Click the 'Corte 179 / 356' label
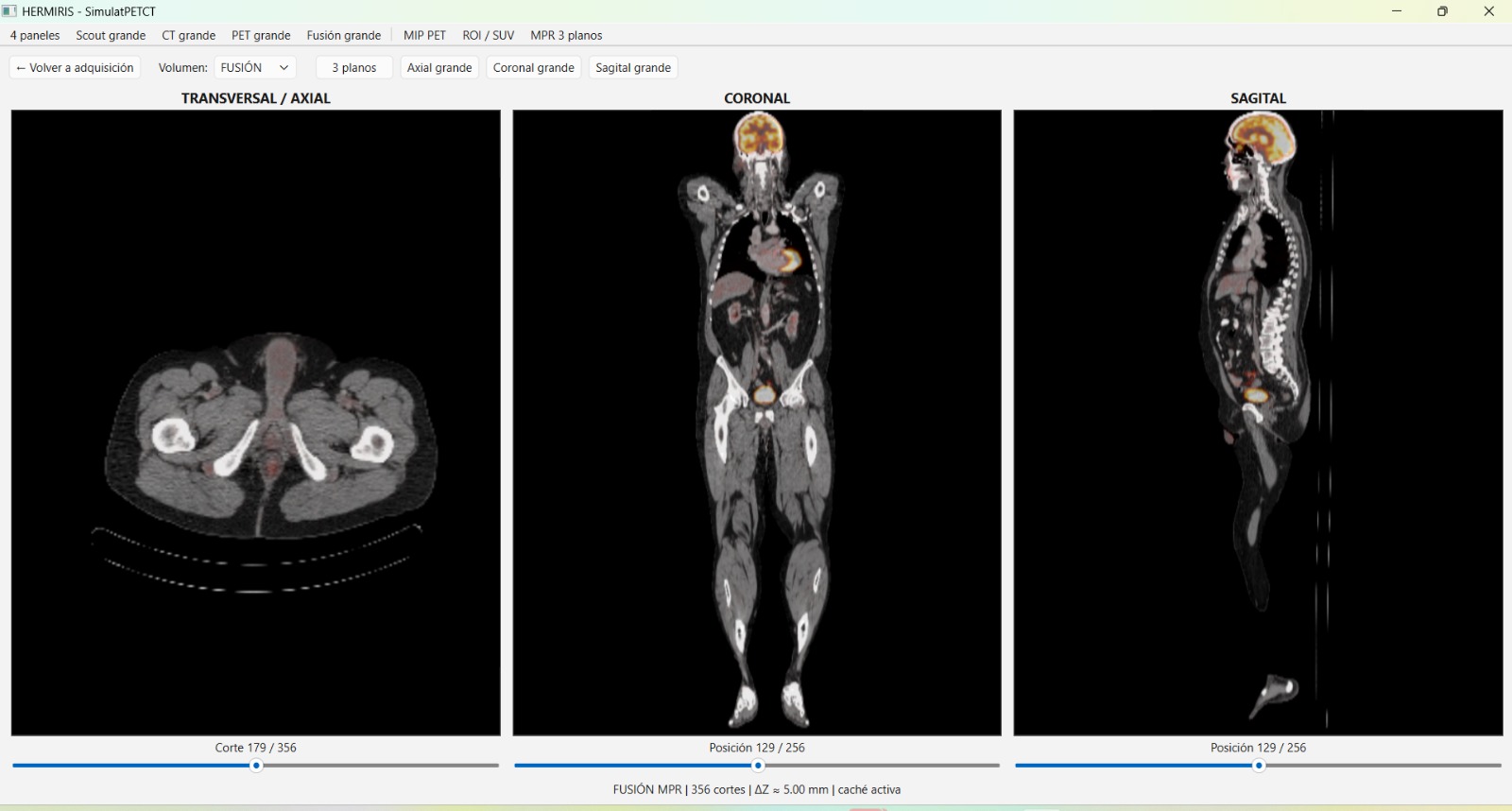The width and height of the screenshot is (1512, 811). click(256, 747)
